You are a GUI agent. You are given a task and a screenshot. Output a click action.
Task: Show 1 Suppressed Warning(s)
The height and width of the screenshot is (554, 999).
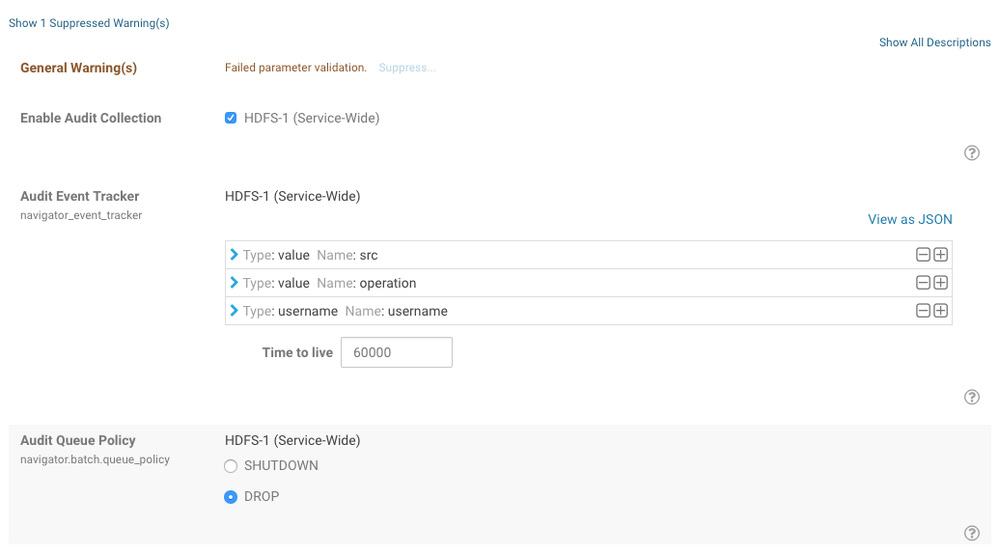[89, 23]
